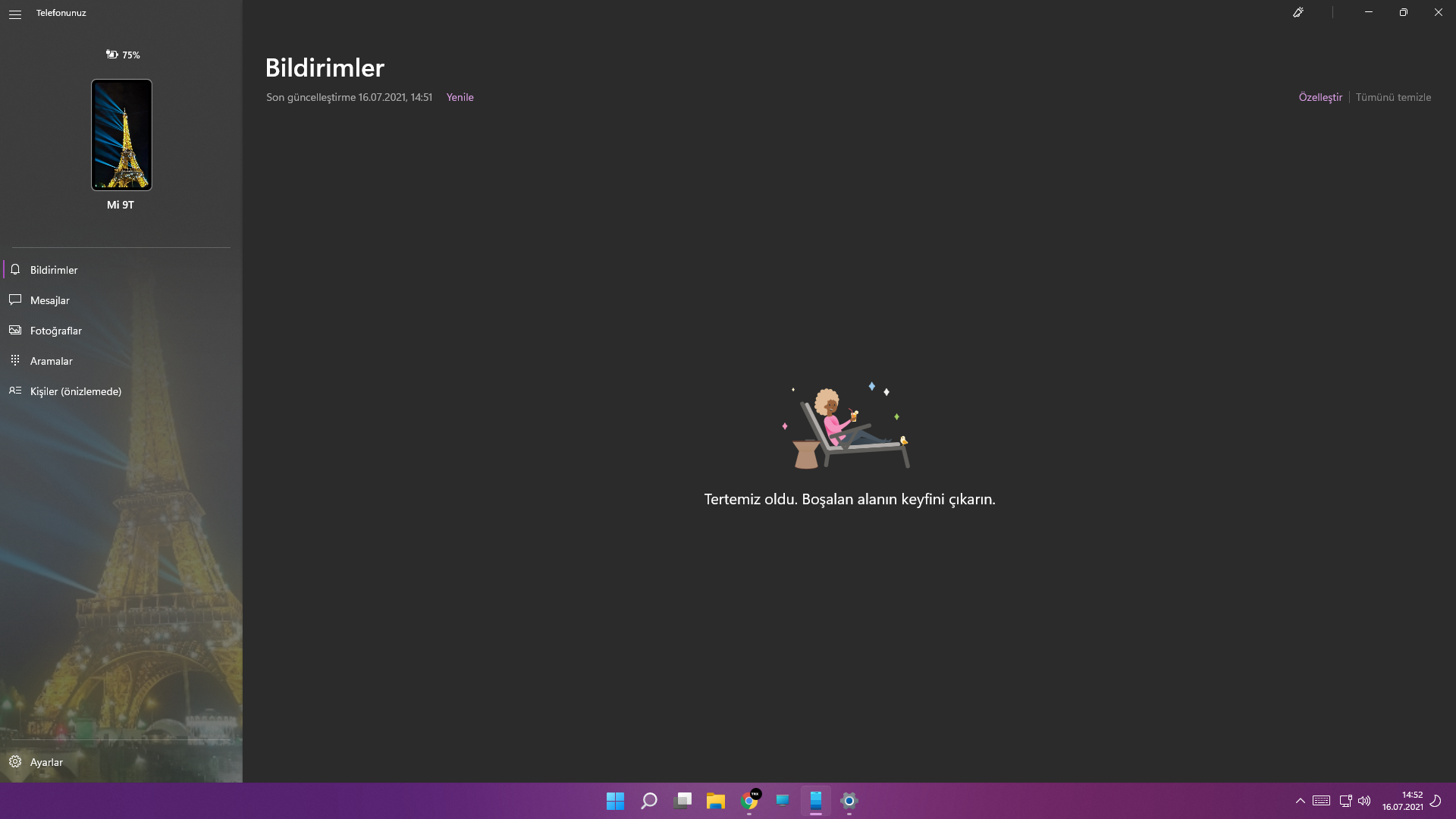The width and height of the screenshot is (1456, 819).
Task: Click the Yenile refresh link
Action: tap(460, 97)
